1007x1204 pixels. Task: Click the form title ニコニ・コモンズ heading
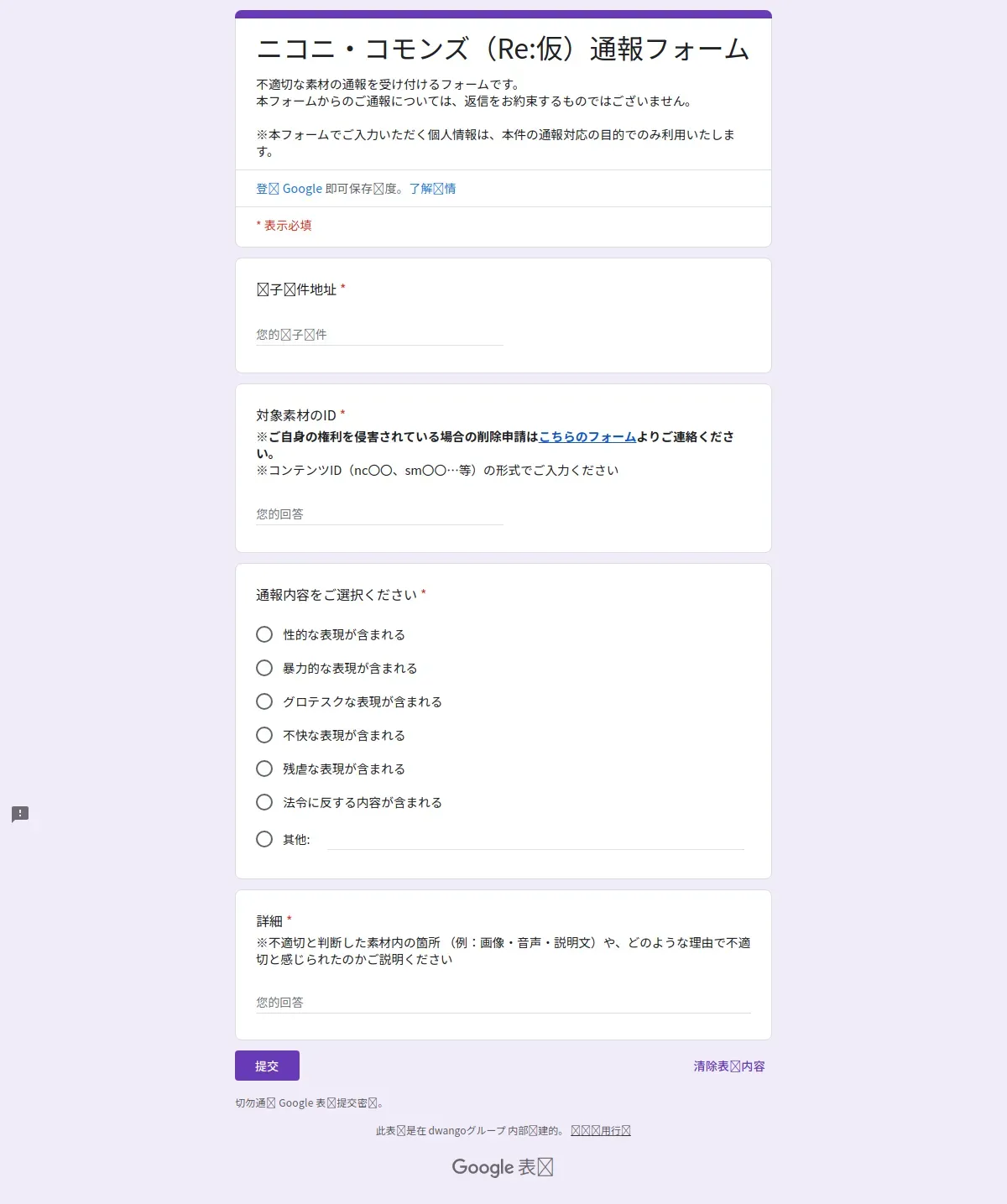(x=503, y=49)
